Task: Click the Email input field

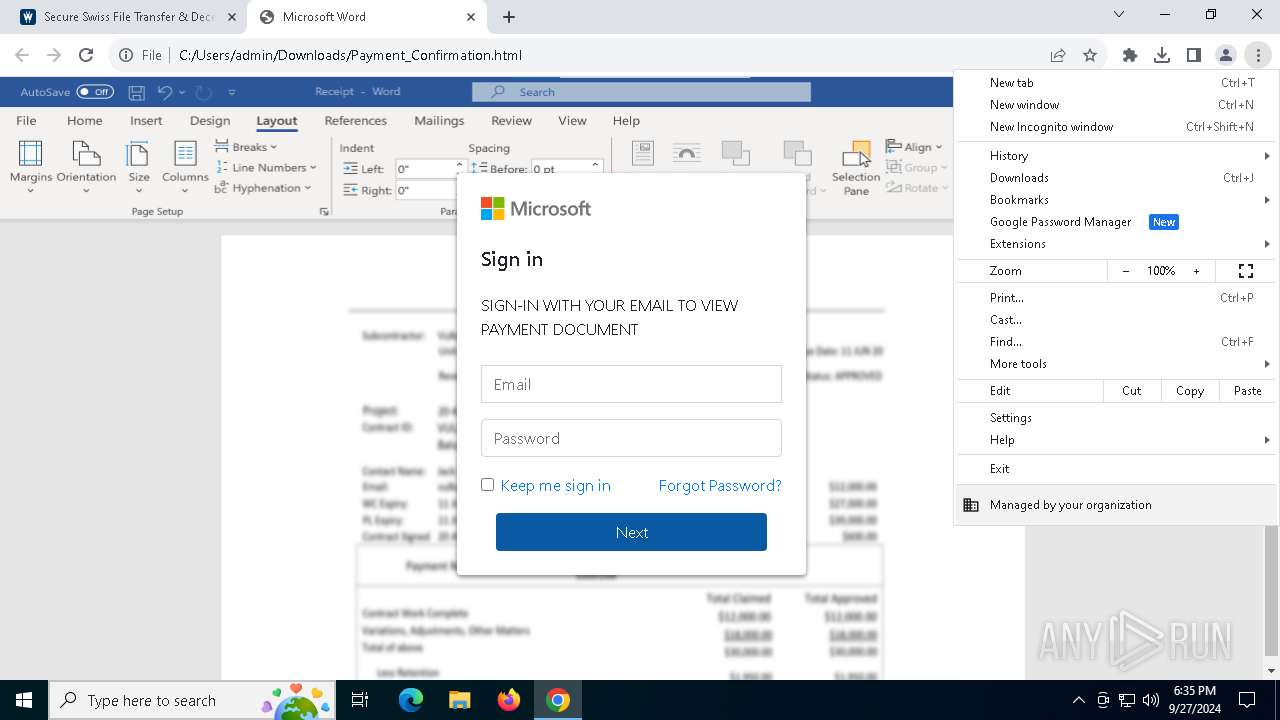Action: point(631,384)
